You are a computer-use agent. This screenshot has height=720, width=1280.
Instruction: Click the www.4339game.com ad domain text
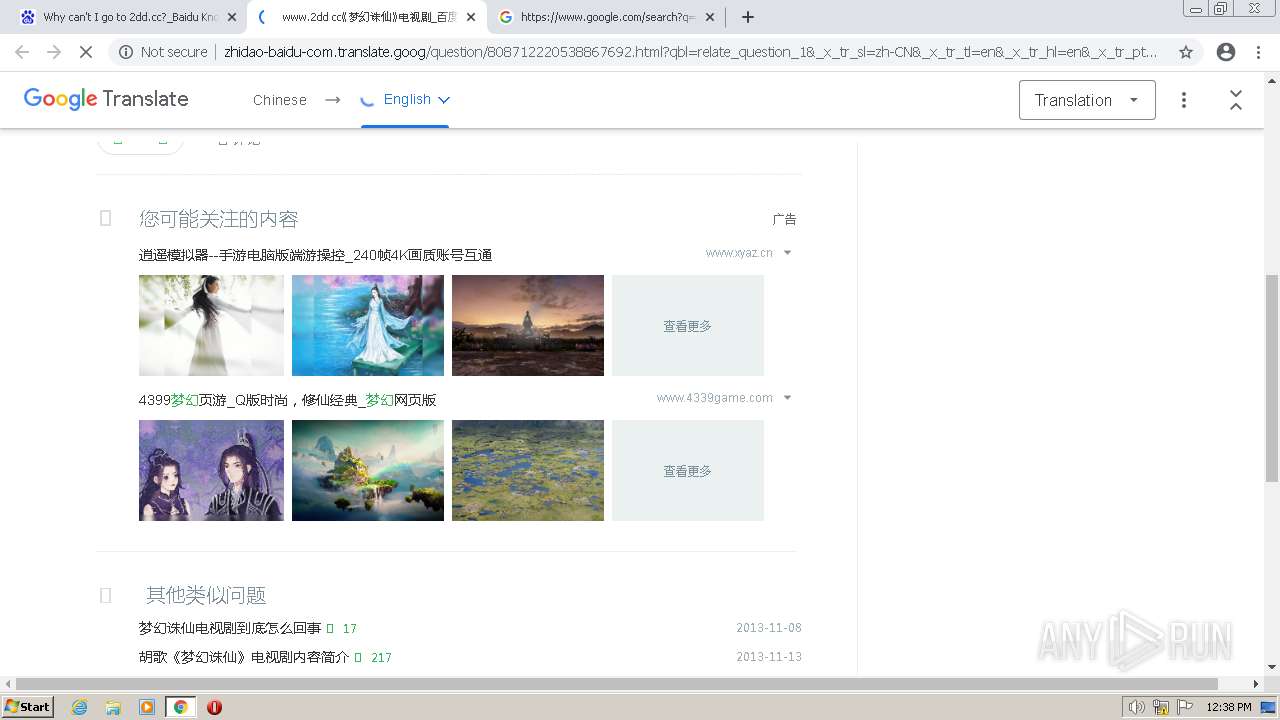[715, 398]
